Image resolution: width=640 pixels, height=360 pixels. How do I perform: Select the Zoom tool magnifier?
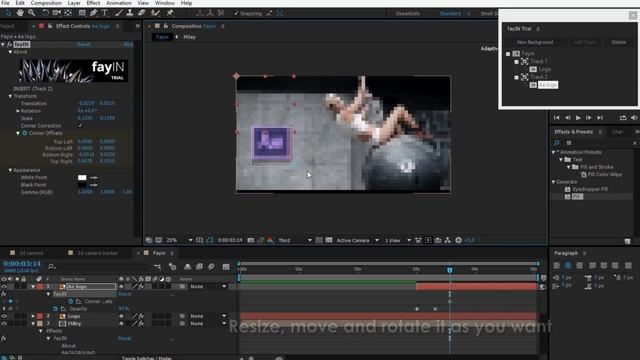31,13
